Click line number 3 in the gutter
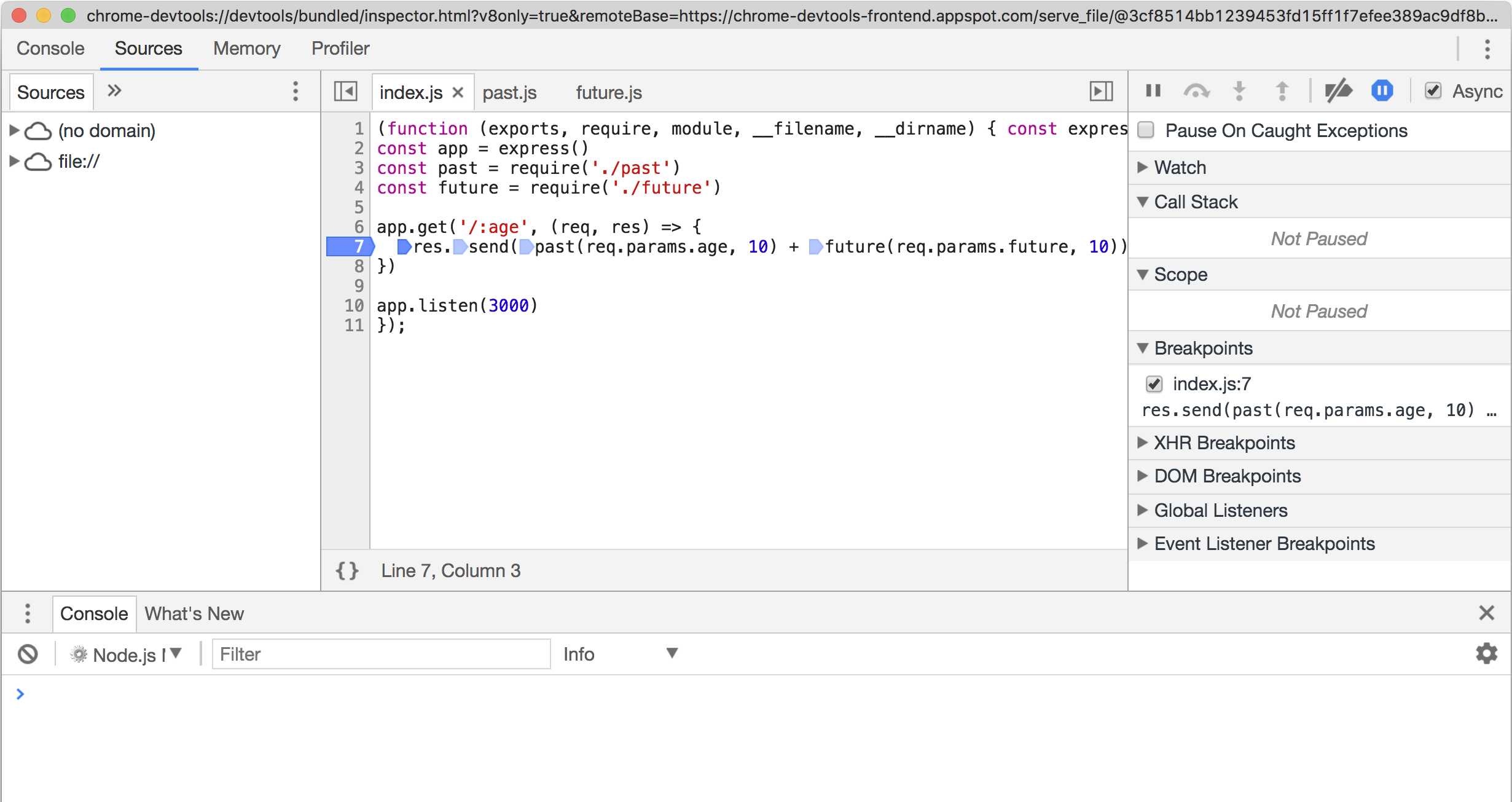Image resolution: width=1512 pixels, height=802 pixels. pyautogui.click(x=359, y=168)
